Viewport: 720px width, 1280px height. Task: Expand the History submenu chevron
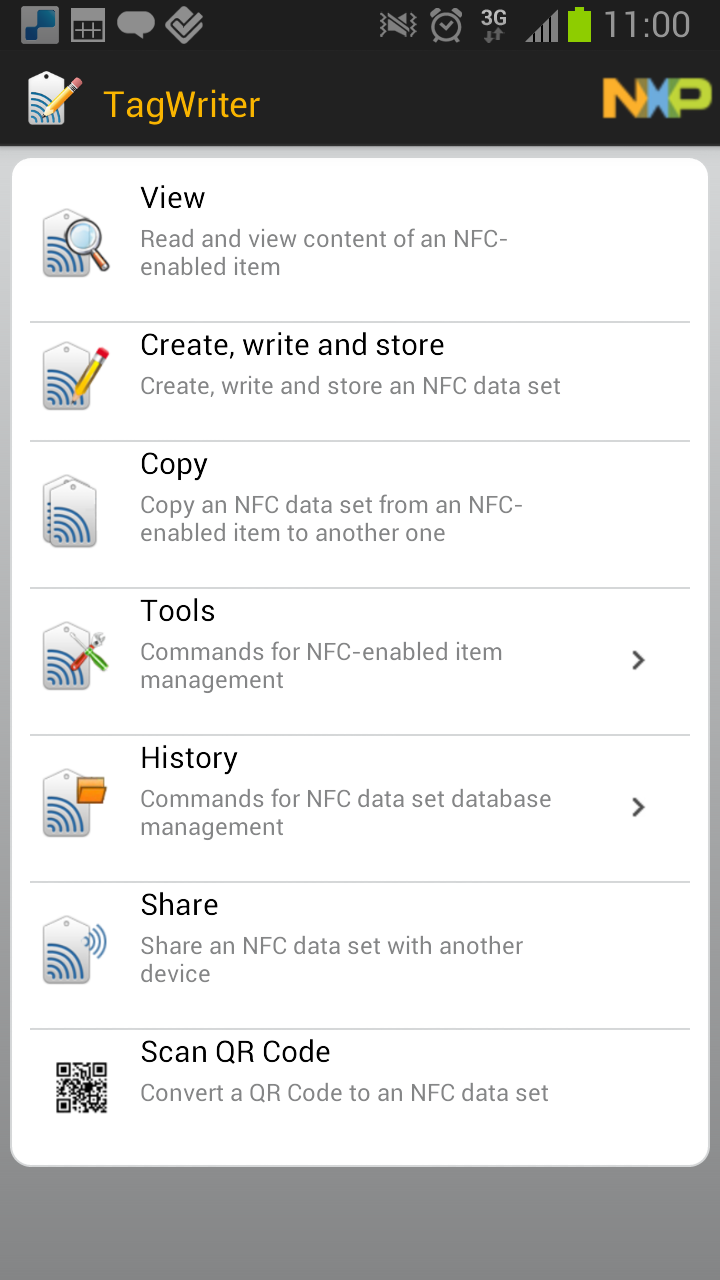click(x=639, y=807)
